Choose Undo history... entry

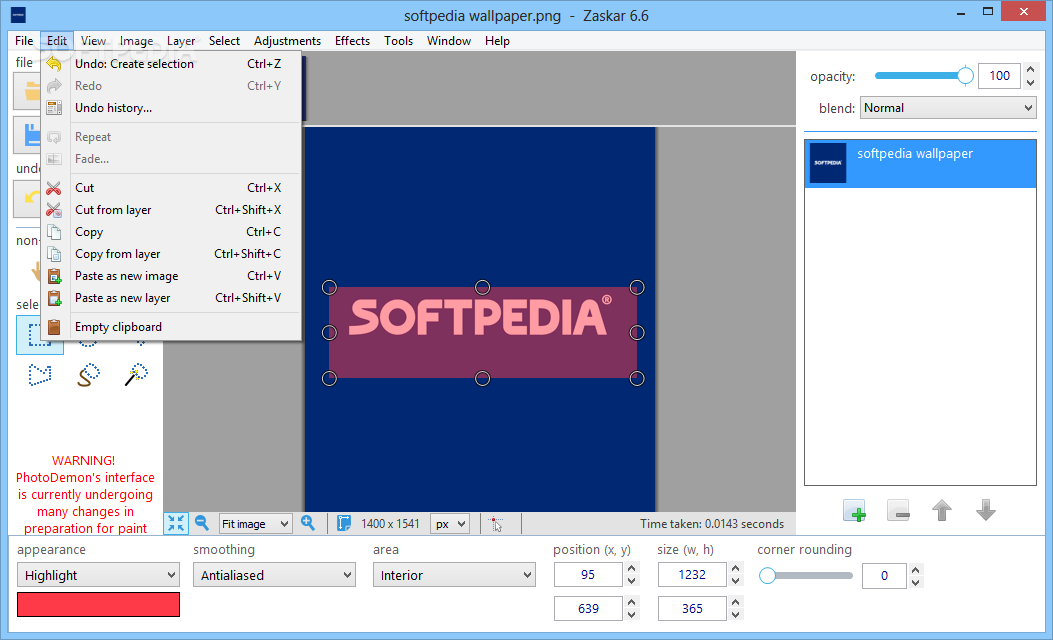pyautogui.click(x=171, y=107)
